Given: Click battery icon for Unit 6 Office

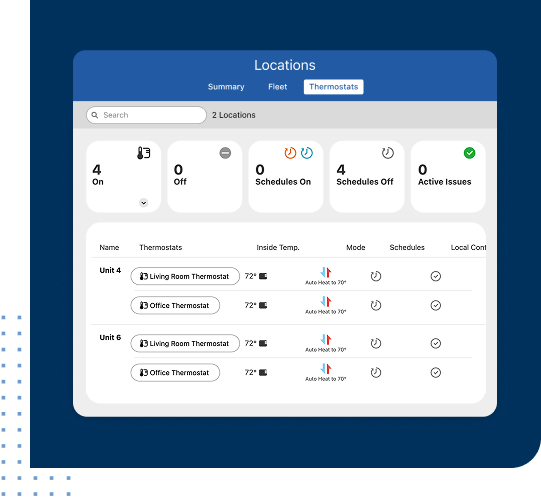Looking at the screenshot, I should click(x=263, y=373).
